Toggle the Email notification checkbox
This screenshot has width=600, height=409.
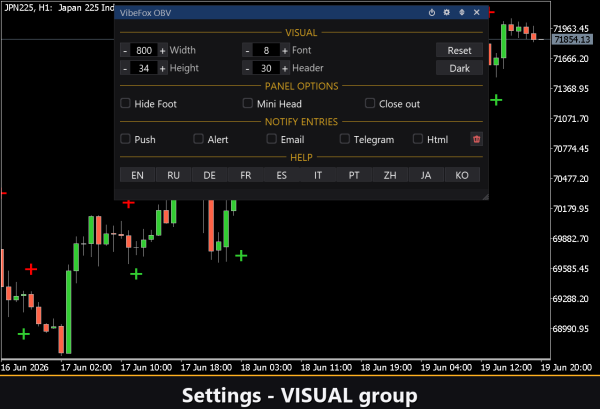271,139
